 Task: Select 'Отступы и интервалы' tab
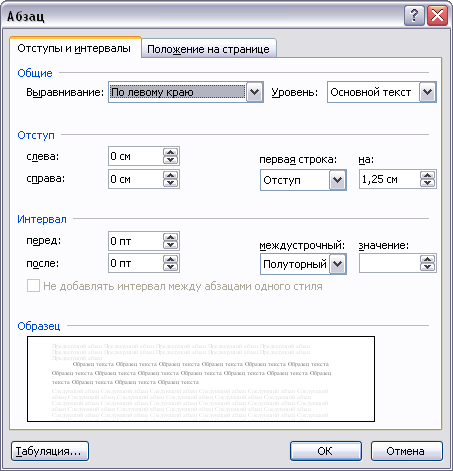point(75,48)
